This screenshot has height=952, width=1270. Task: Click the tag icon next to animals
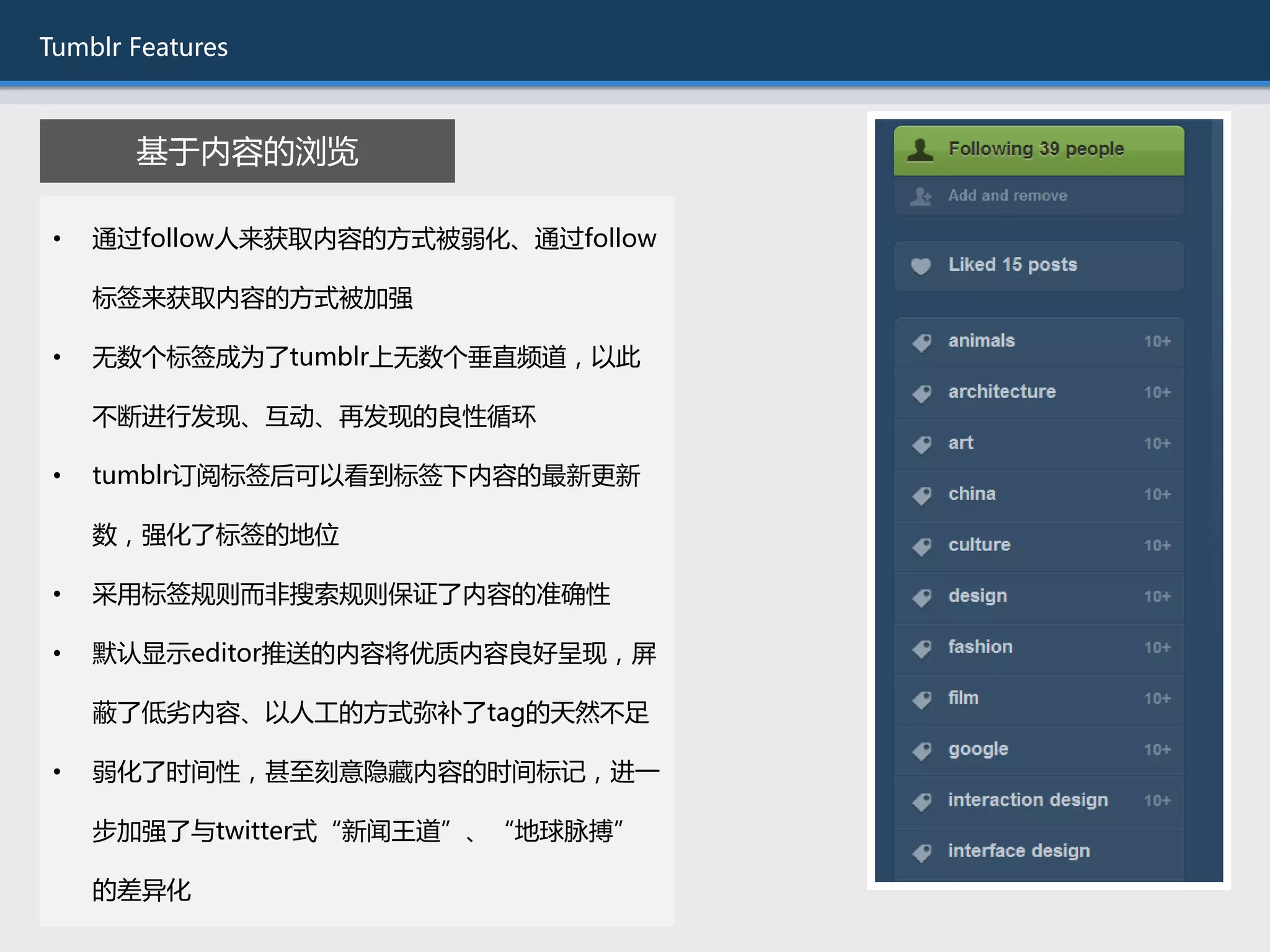click(922, 342)
